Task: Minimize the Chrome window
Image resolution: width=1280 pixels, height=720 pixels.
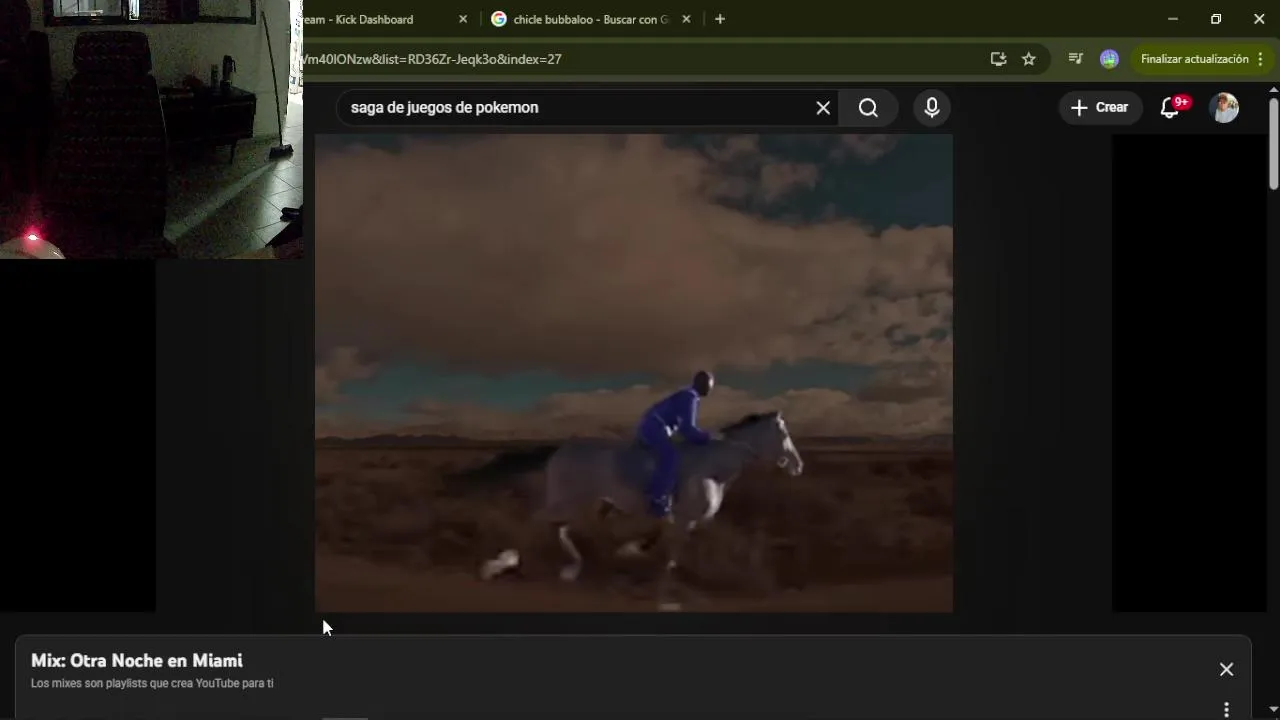Action: coord(1173,19)
